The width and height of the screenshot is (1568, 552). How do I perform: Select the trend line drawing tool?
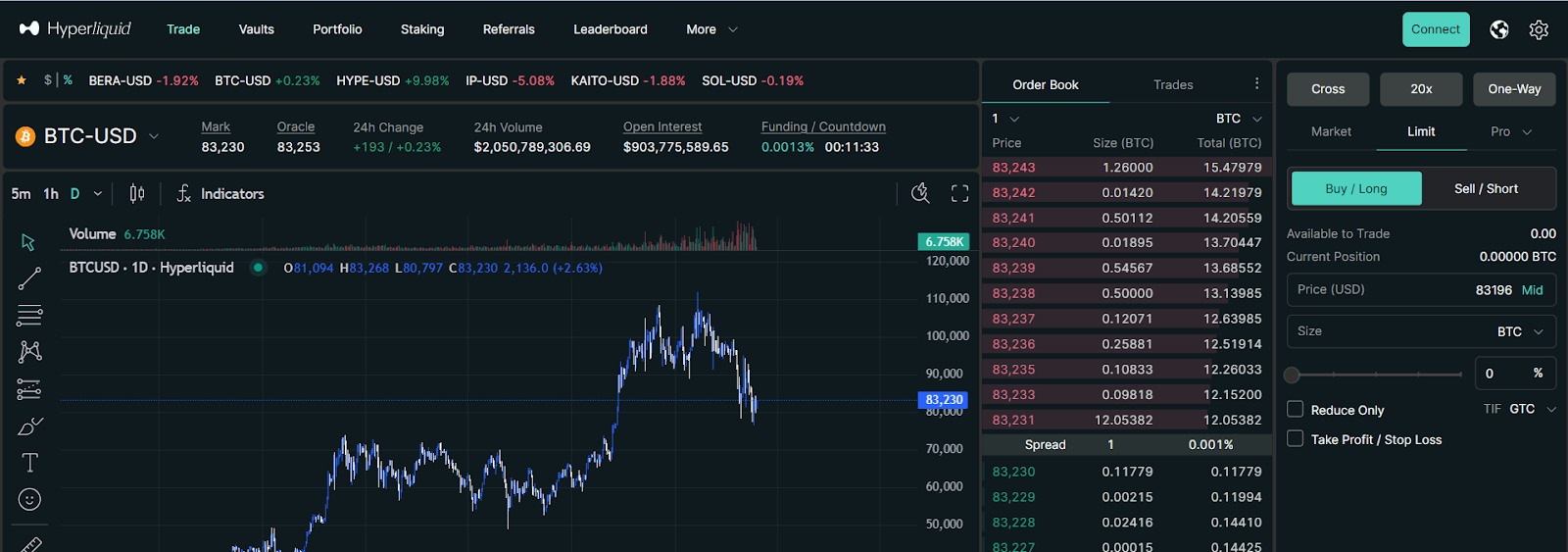tap(29, 278)
